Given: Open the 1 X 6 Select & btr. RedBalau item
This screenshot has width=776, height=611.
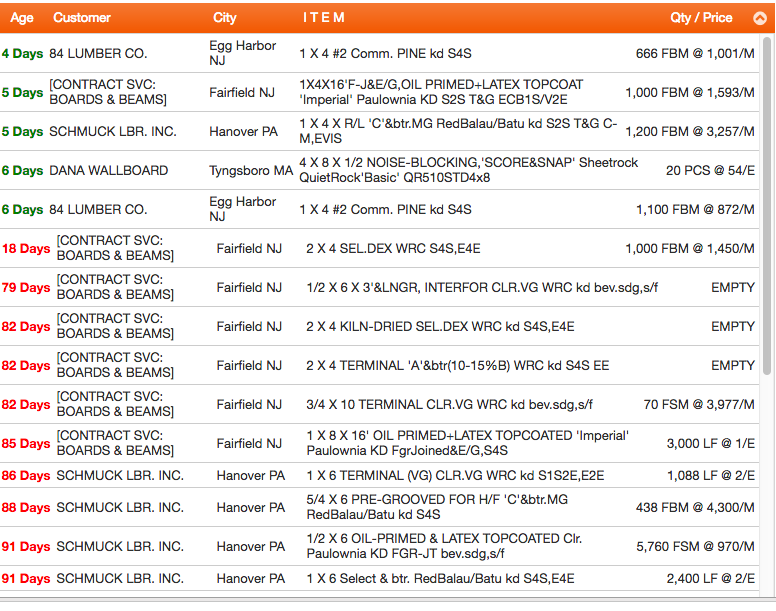Looking at the screenshot, I should 440,579.
